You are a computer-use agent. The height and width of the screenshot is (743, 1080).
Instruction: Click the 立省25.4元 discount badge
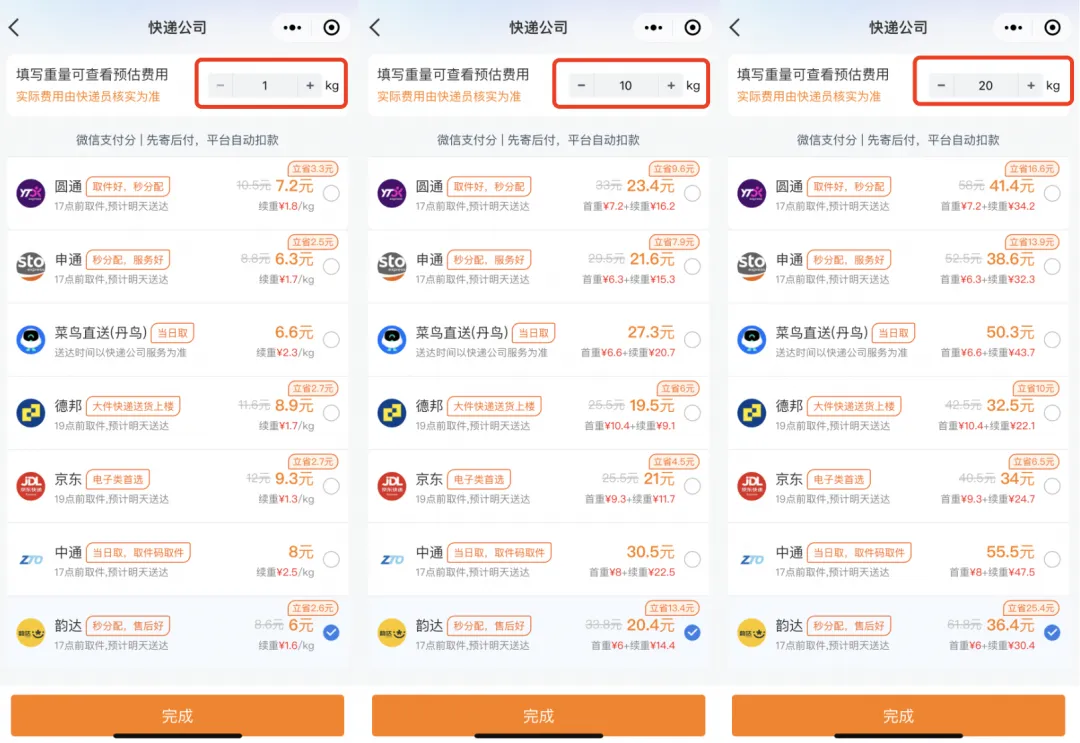pos(1031,608)
